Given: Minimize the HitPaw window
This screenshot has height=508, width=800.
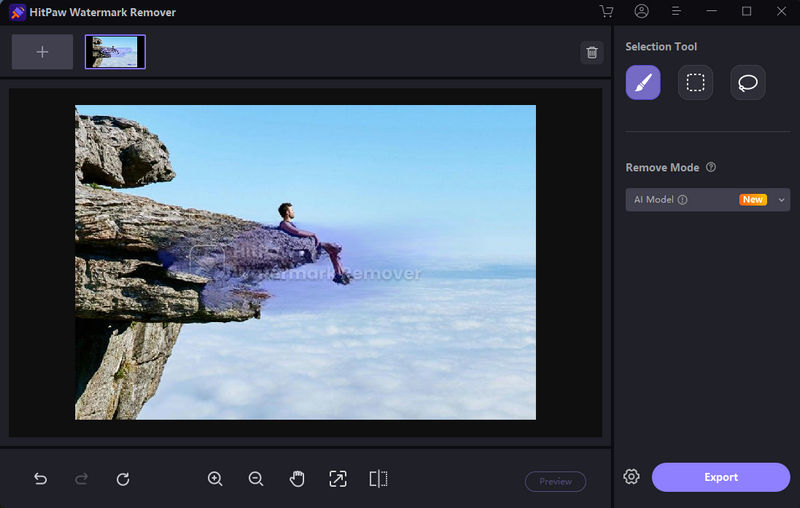Looking at the screenshot, I should tap(712, 11).
